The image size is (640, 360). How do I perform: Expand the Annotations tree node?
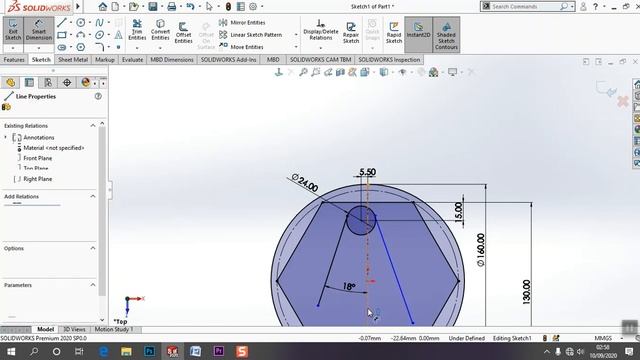point(6,138)
